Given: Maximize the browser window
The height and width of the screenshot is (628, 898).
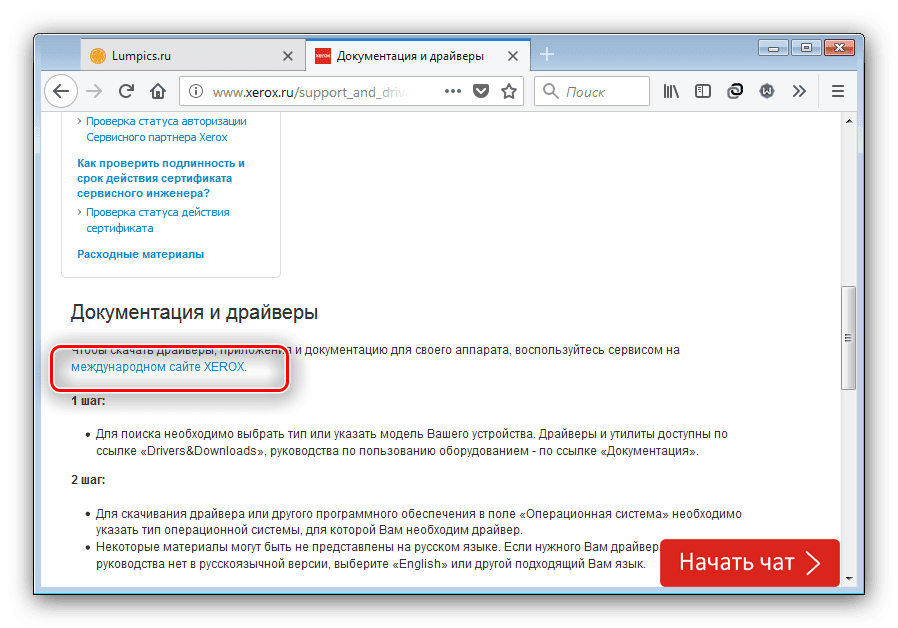Looking at the screenshot, I should (806, 48).
